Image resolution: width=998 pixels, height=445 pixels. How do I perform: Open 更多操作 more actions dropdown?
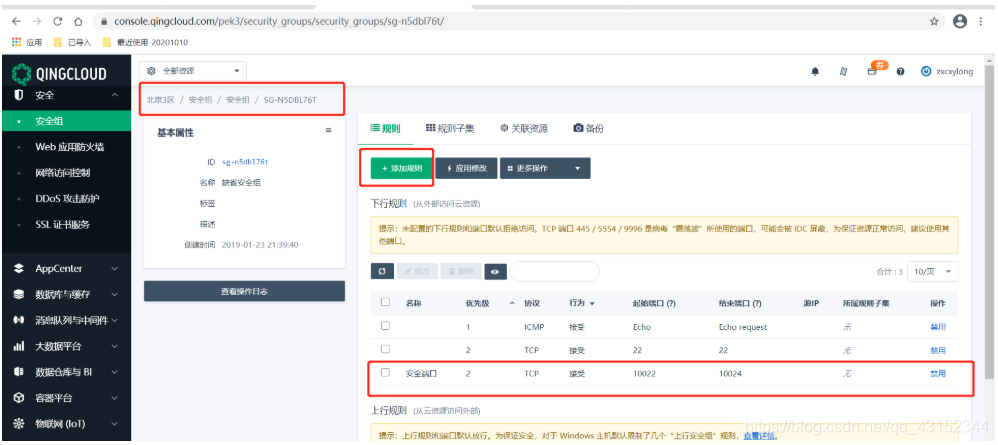[x=545, y=168]
